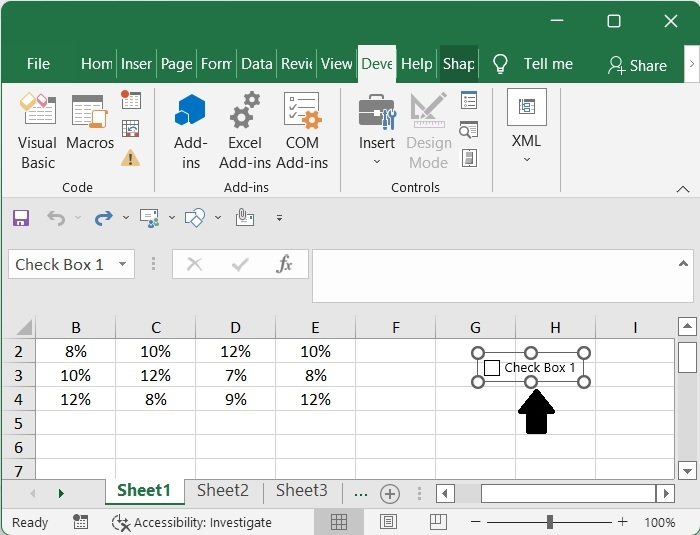700x535 pixels.
Task: Add a new sheet with plus button
Action: tap(390, 494)
